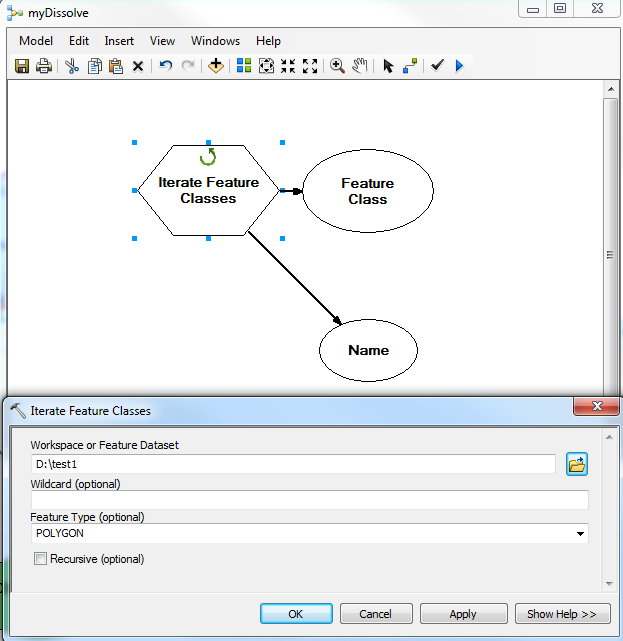
Task: Open the Help menu
Action: pos(269,41)
